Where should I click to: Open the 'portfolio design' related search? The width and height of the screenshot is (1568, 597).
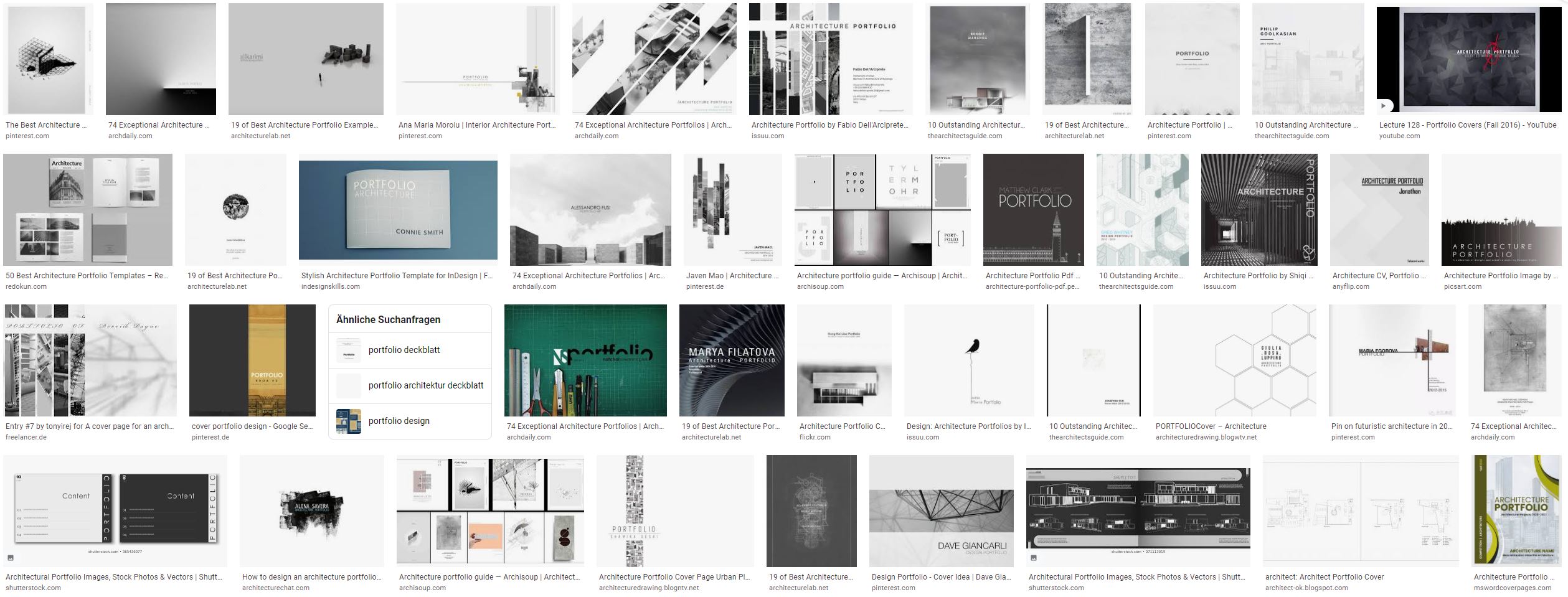tap(410, 421)
